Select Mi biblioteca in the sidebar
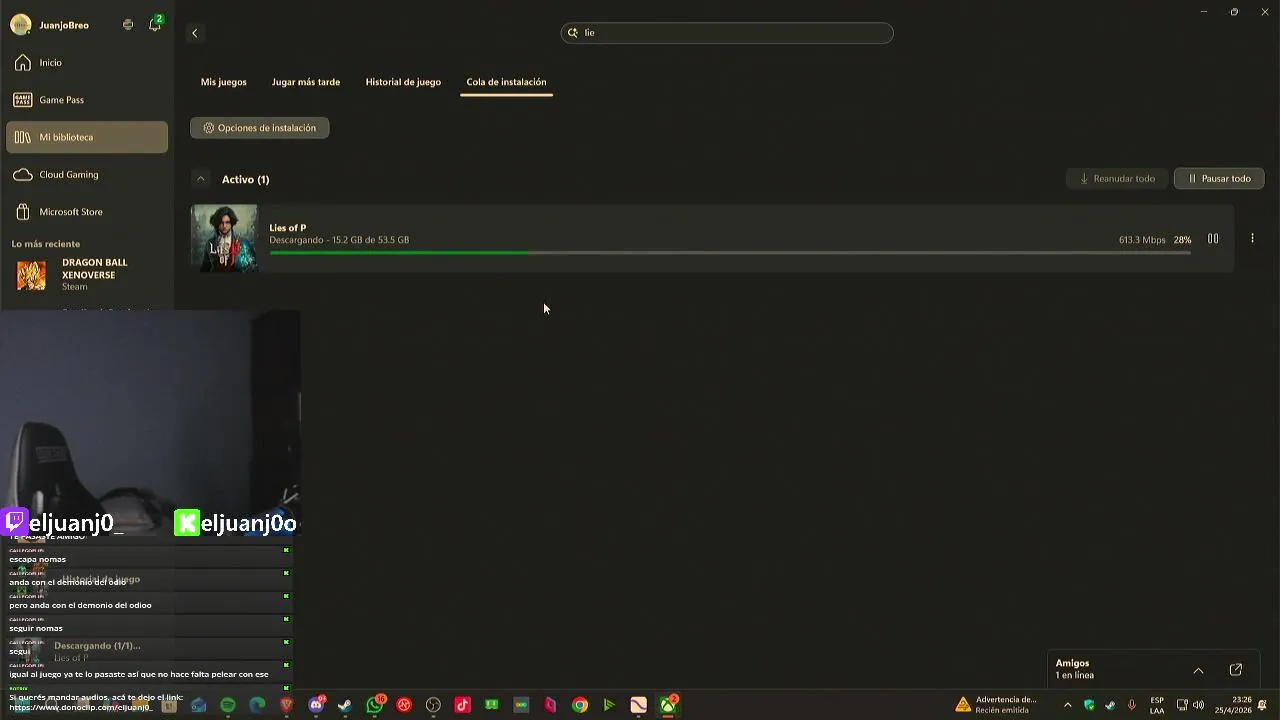The height and width of the screenshot is (720, 1280). click(87, 137)
